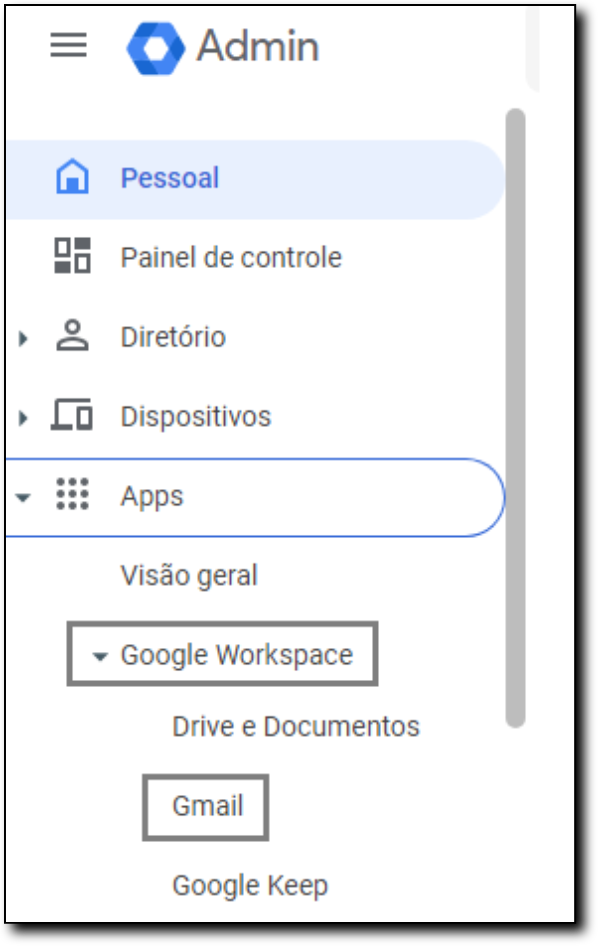Open Google Keep settings
Viewport: 600px width, 946px height.
tap(250, 886)
